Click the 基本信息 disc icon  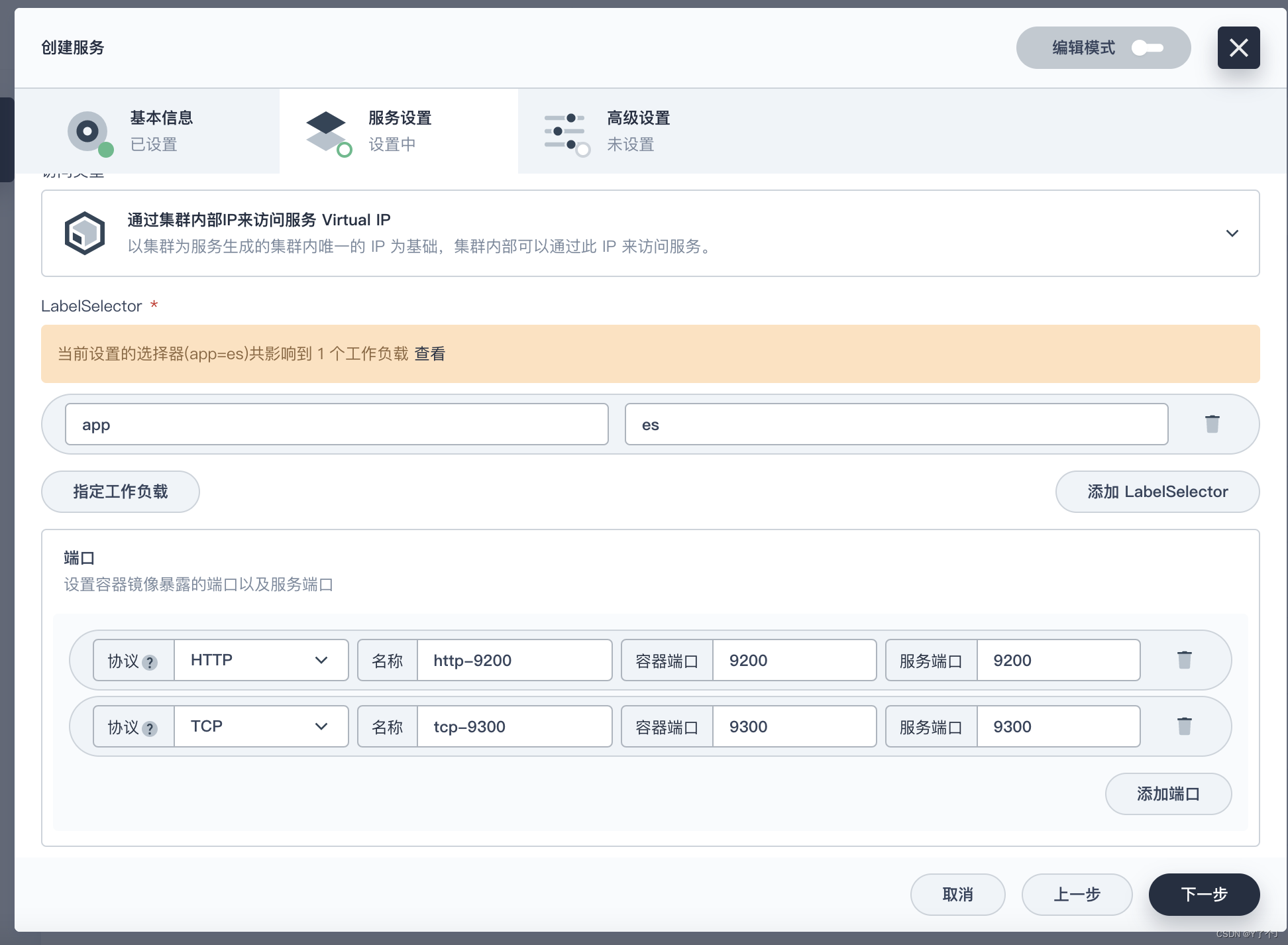[89, 132]
